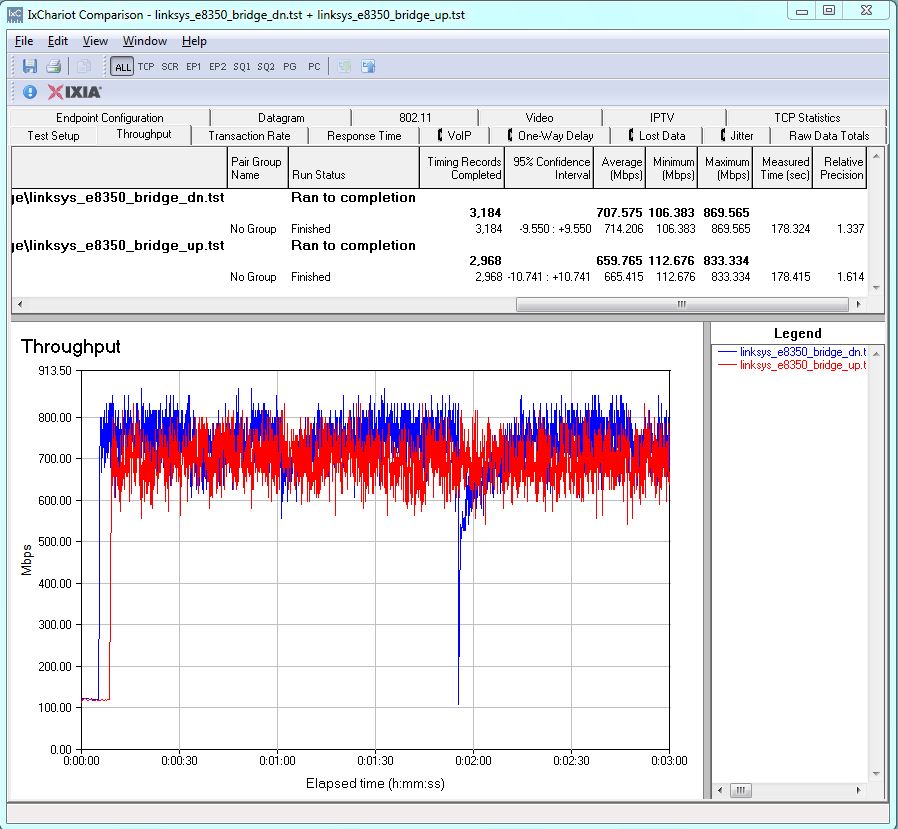Click the Legend horizontal scrollbar thumb
Screen dimensions: 898x829
[741, 790]
